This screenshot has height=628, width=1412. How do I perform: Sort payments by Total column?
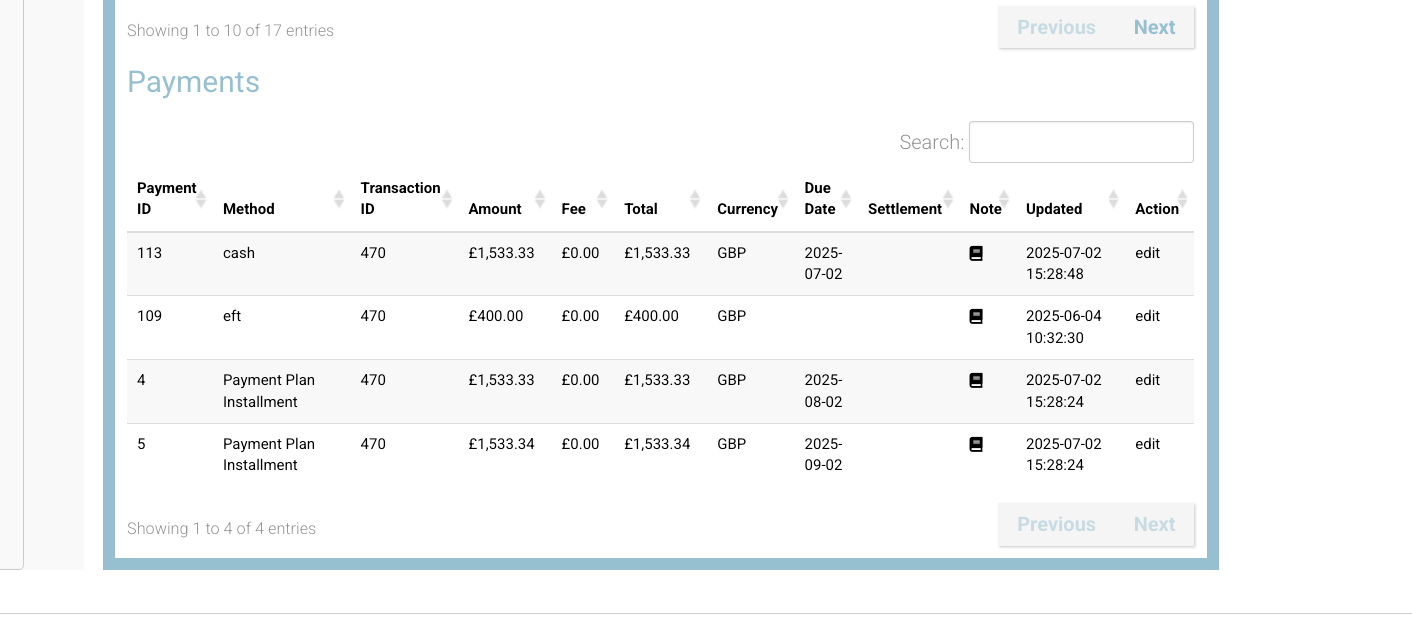click(695, 198)
